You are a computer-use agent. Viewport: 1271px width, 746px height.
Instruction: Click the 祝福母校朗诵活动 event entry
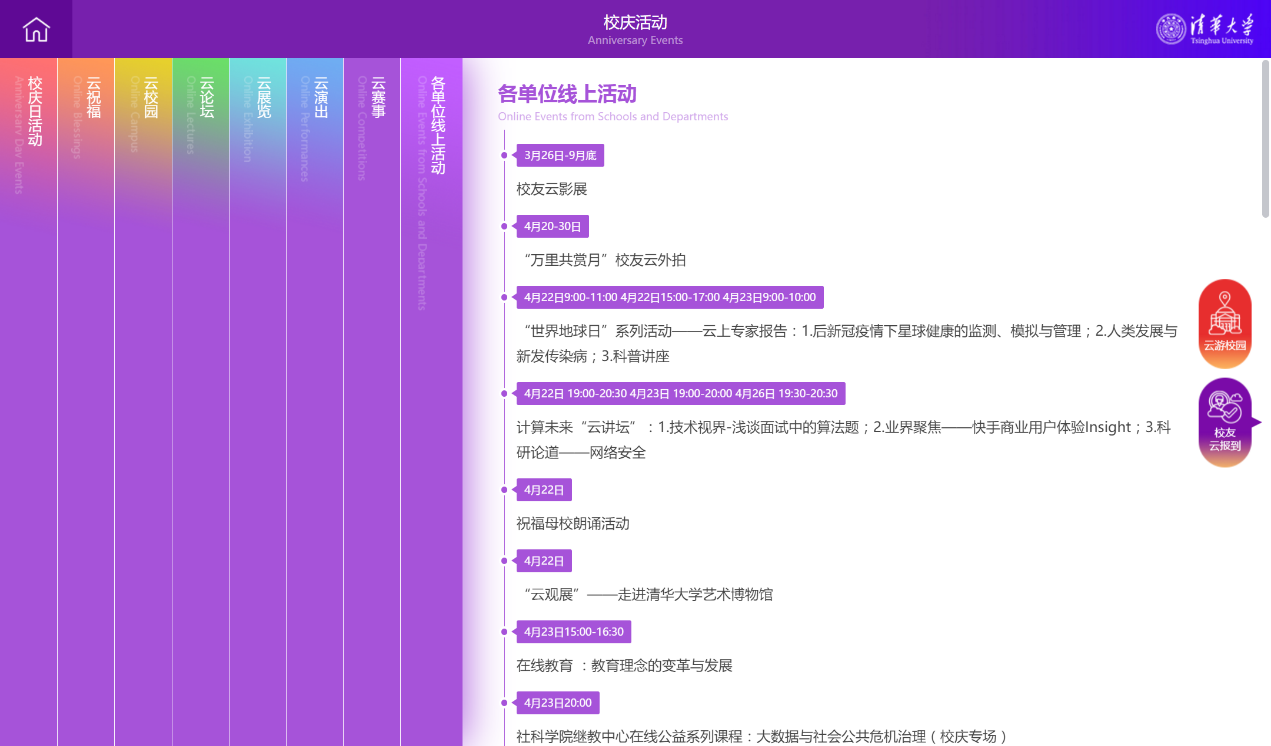(572, 524)
